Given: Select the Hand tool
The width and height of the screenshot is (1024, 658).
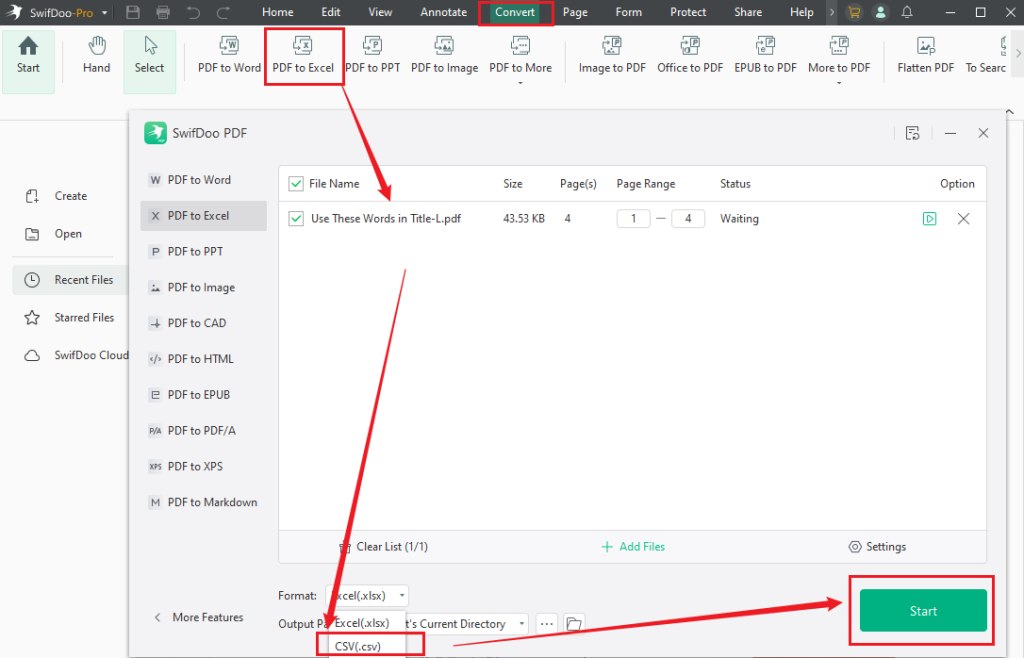Looking at the screenshot, I should point(97,55).
